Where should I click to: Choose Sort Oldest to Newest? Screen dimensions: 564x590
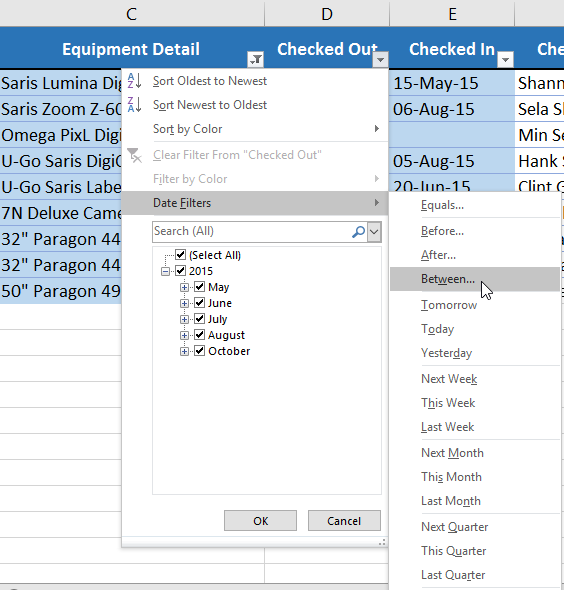pyautogui.click(x=255, y=81)
